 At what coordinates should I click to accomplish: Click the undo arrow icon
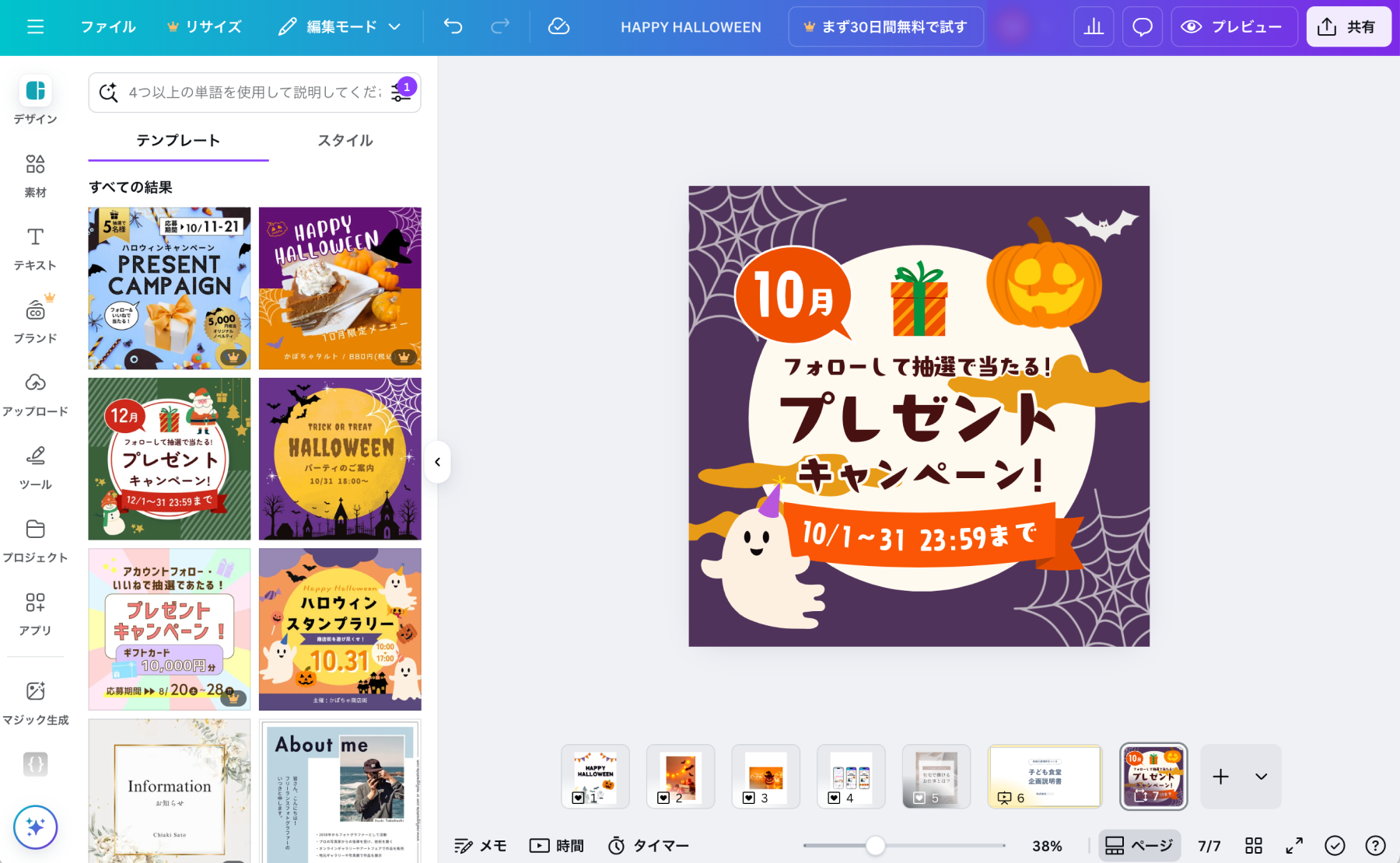(x=453, y=27)
